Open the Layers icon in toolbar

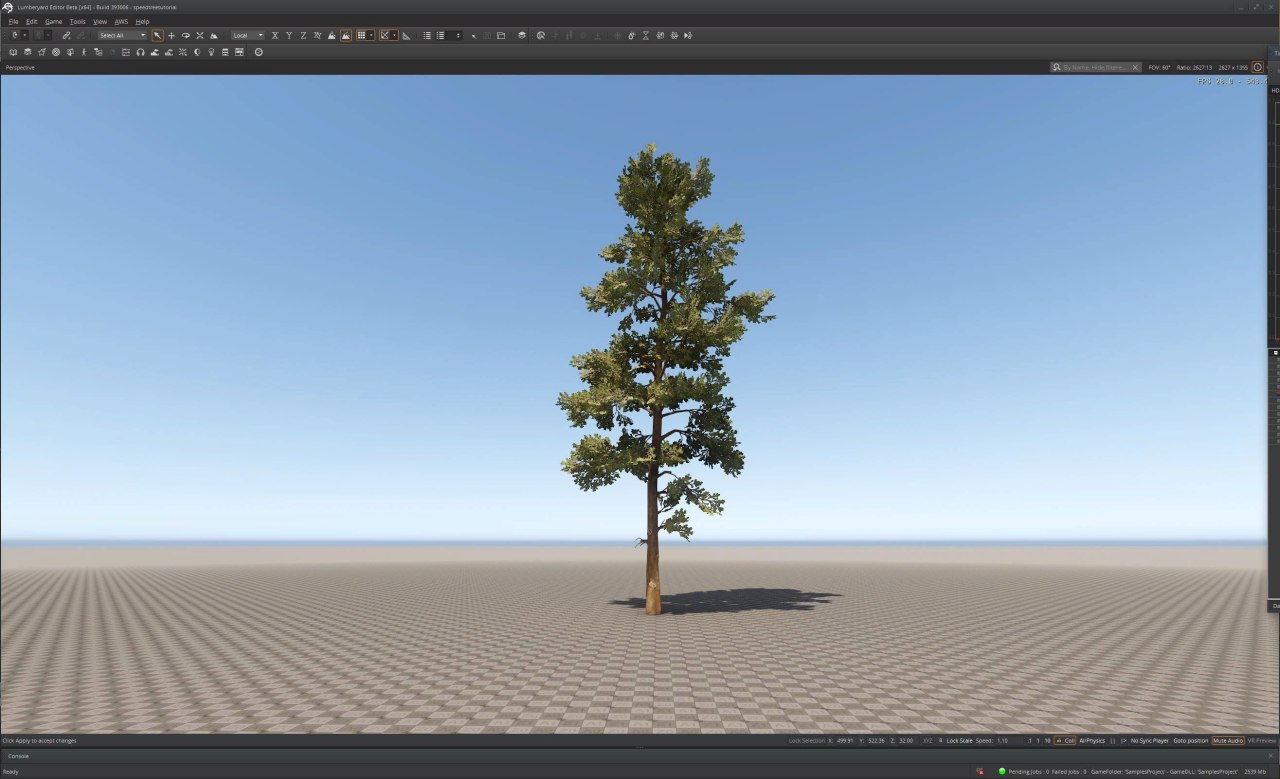pos(521,35)
